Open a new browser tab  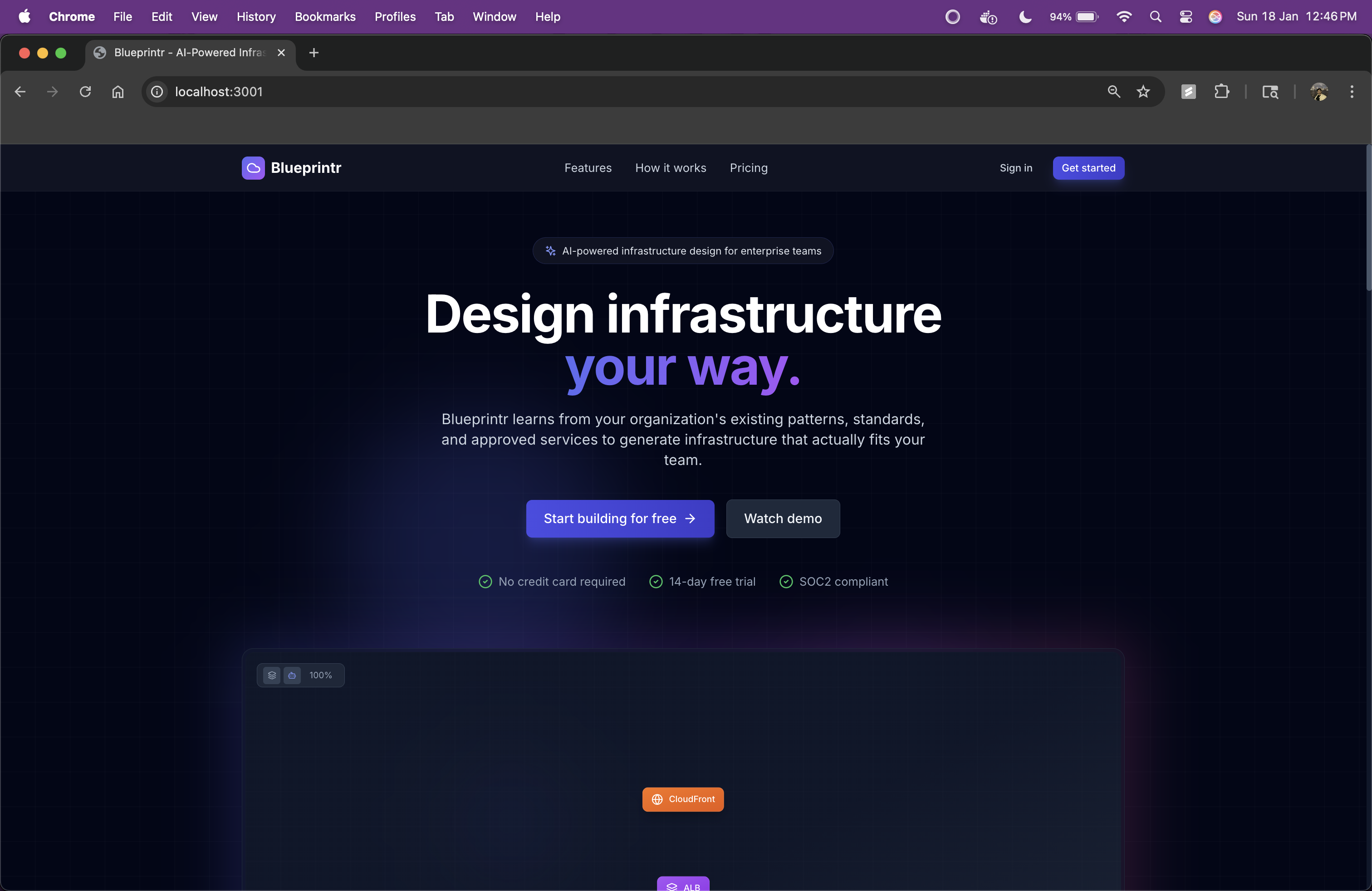(x=314, y=53)
